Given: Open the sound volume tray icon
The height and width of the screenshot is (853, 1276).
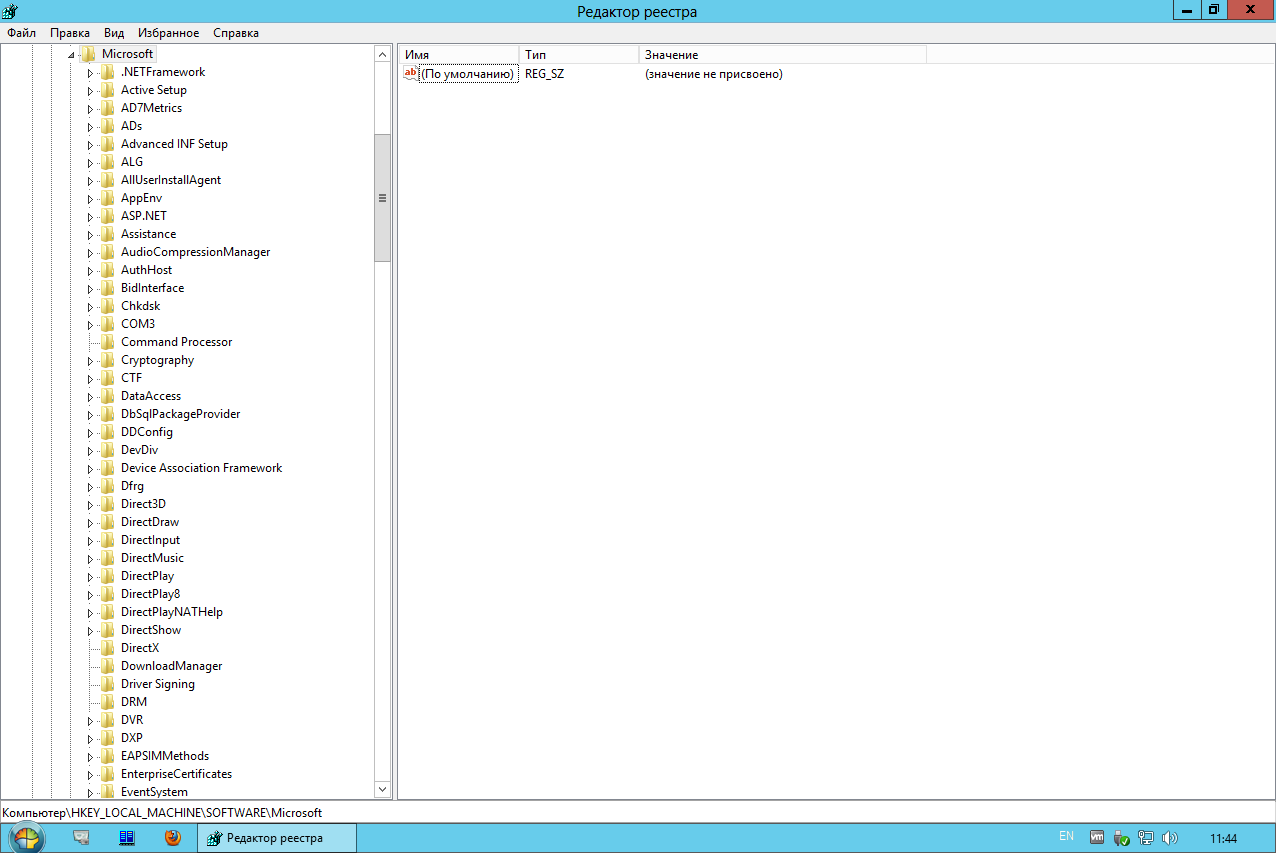Looking at the screenshot, I should click(x=1169, y=838).
